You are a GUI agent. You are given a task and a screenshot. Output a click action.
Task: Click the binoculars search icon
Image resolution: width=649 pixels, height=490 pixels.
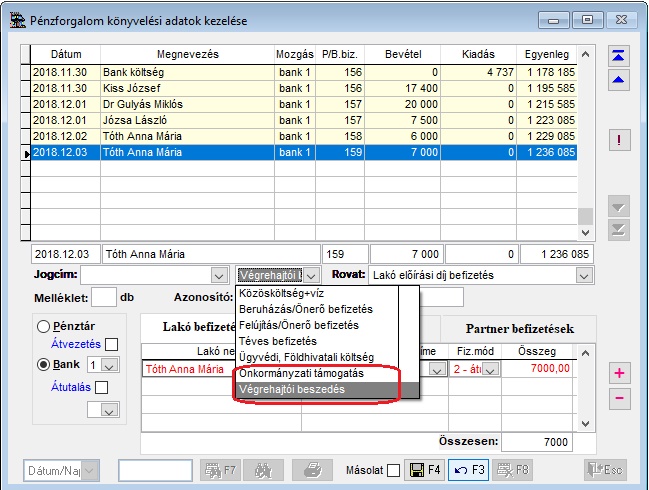tap(263, 468)
